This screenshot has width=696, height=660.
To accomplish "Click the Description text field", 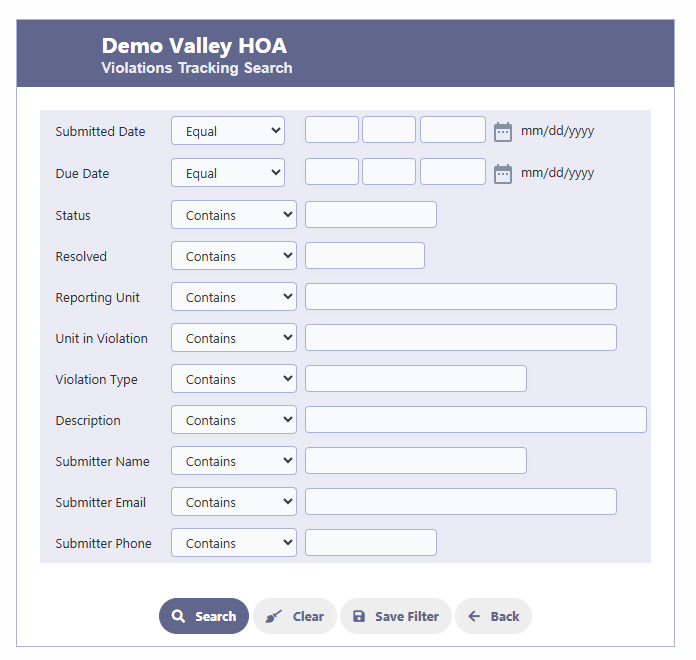I will click(476, 419).
